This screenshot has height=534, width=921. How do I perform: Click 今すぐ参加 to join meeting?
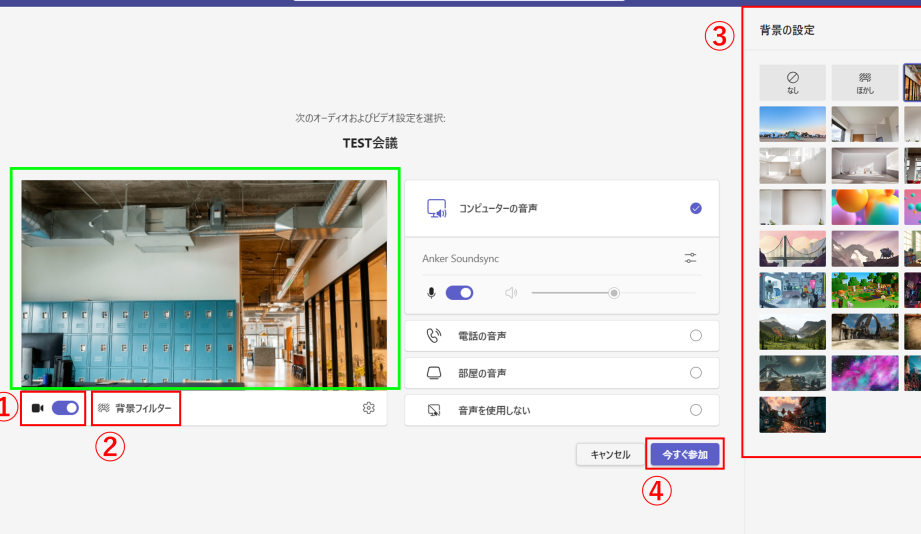tap(685, 455)
